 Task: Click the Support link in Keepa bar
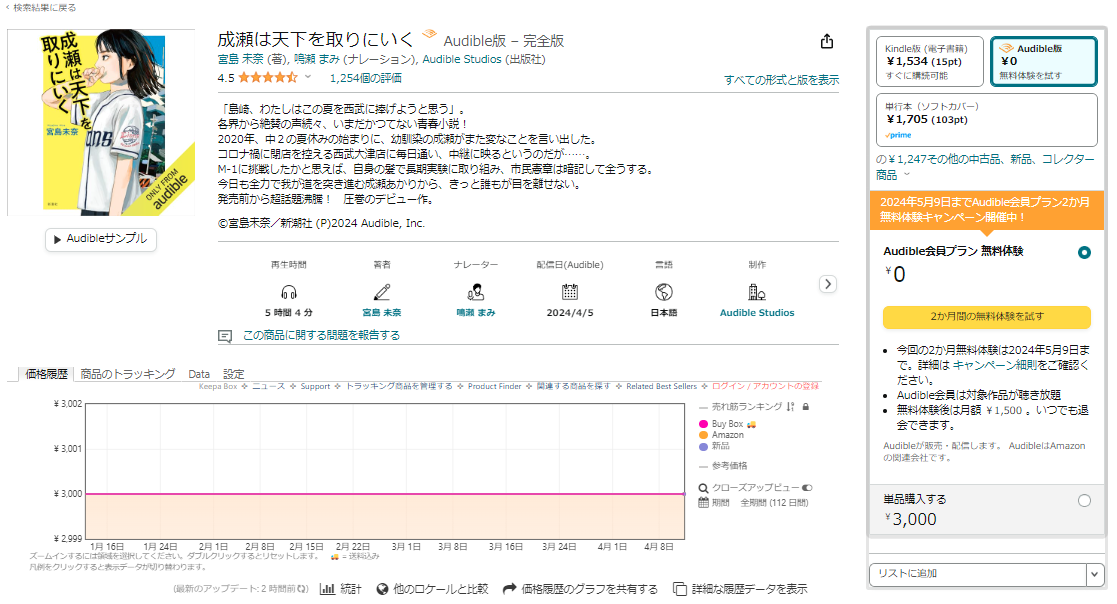(x=315, y=386)
